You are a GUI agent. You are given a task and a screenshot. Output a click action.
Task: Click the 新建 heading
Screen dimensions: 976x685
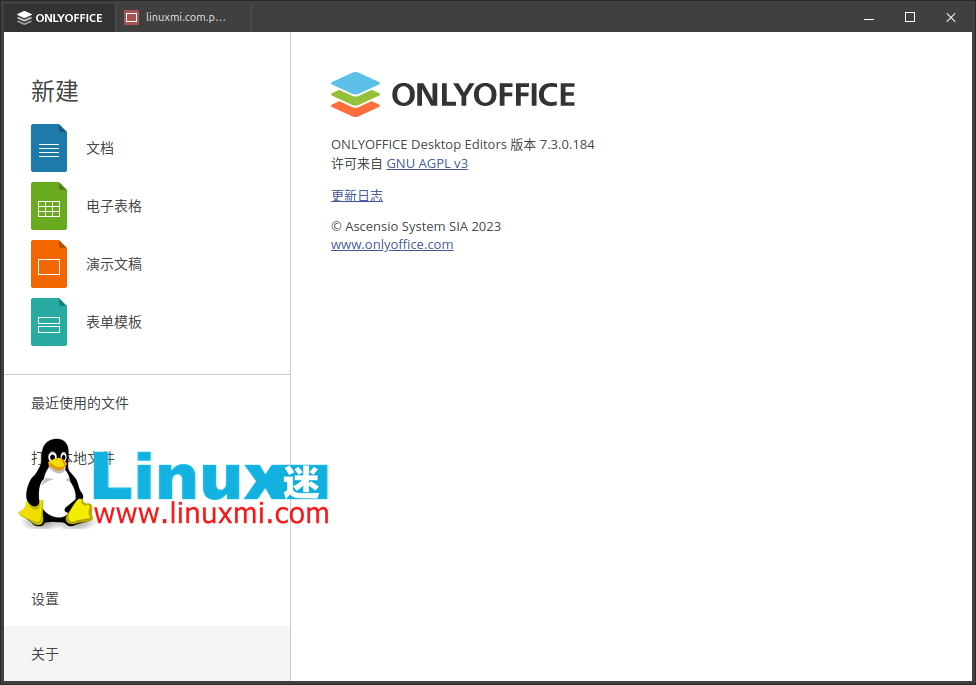tap(55, 92)
